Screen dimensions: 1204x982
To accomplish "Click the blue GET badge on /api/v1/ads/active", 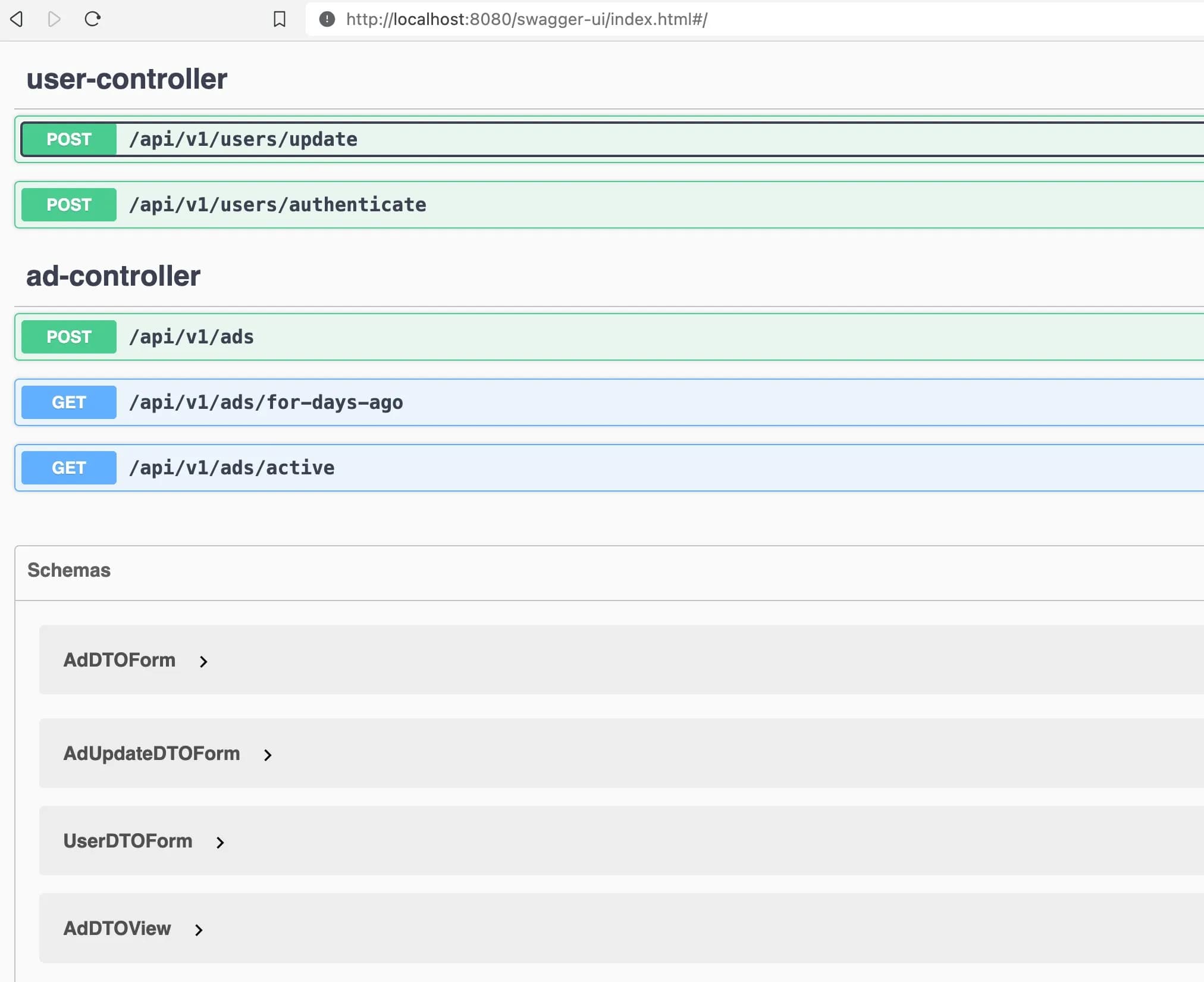I will (68, 467).
